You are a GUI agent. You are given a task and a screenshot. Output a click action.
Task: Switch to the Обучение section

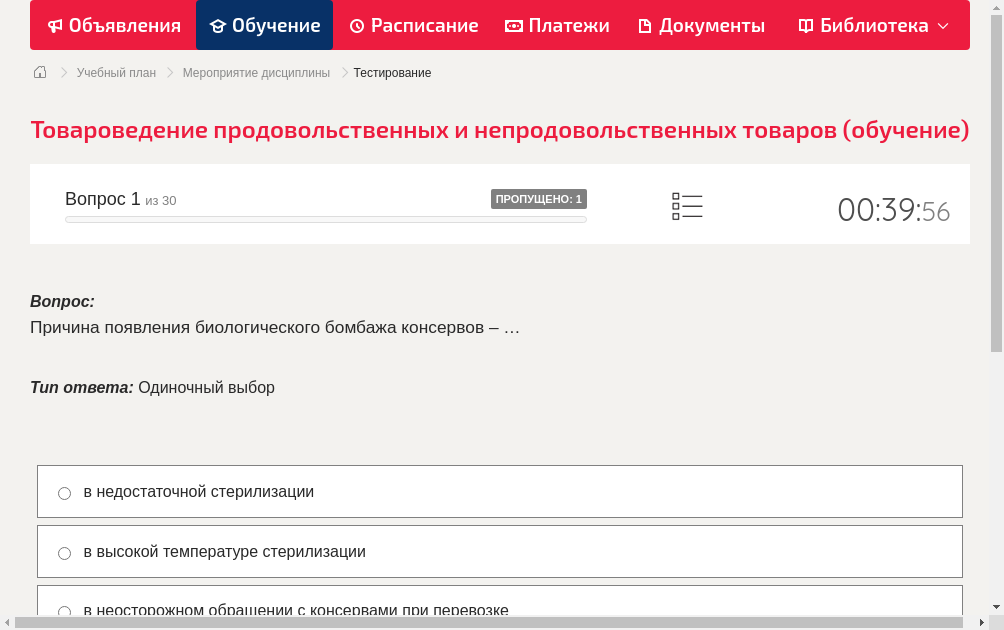click(x=264, y=25)
